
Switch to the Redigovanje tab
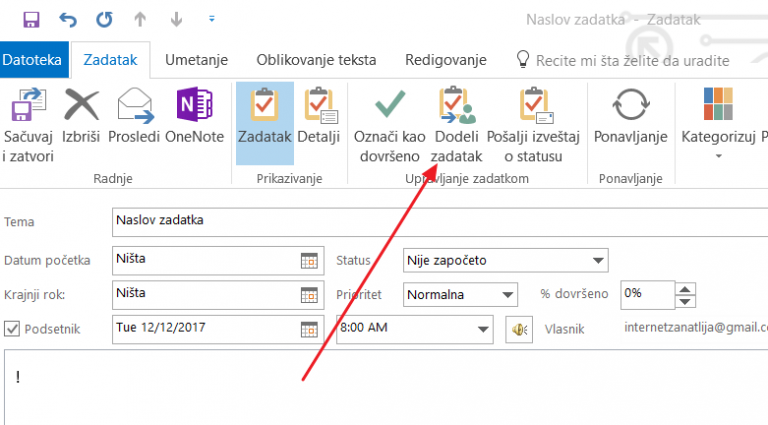tap(446, 60)
